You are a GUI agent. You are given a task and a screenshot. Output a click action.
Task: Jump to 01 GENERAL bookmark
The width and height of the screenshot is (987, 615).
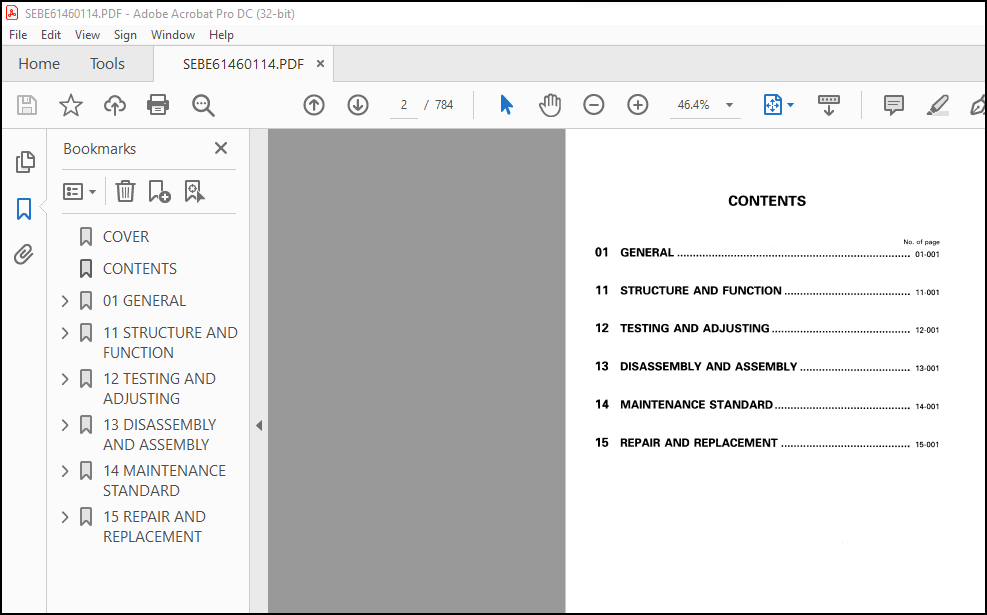pos(144,301)
